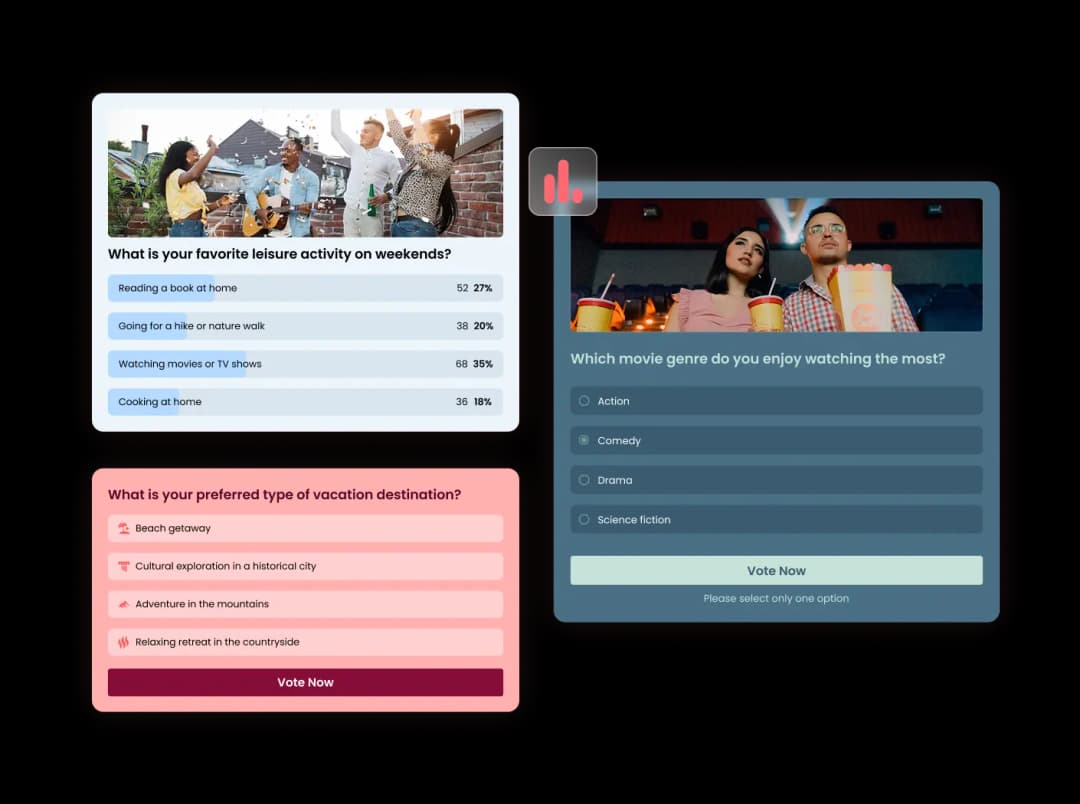The image size is (1080, 804).
Task: Click the dark red Vote Now button
Action: coord(305,682)
